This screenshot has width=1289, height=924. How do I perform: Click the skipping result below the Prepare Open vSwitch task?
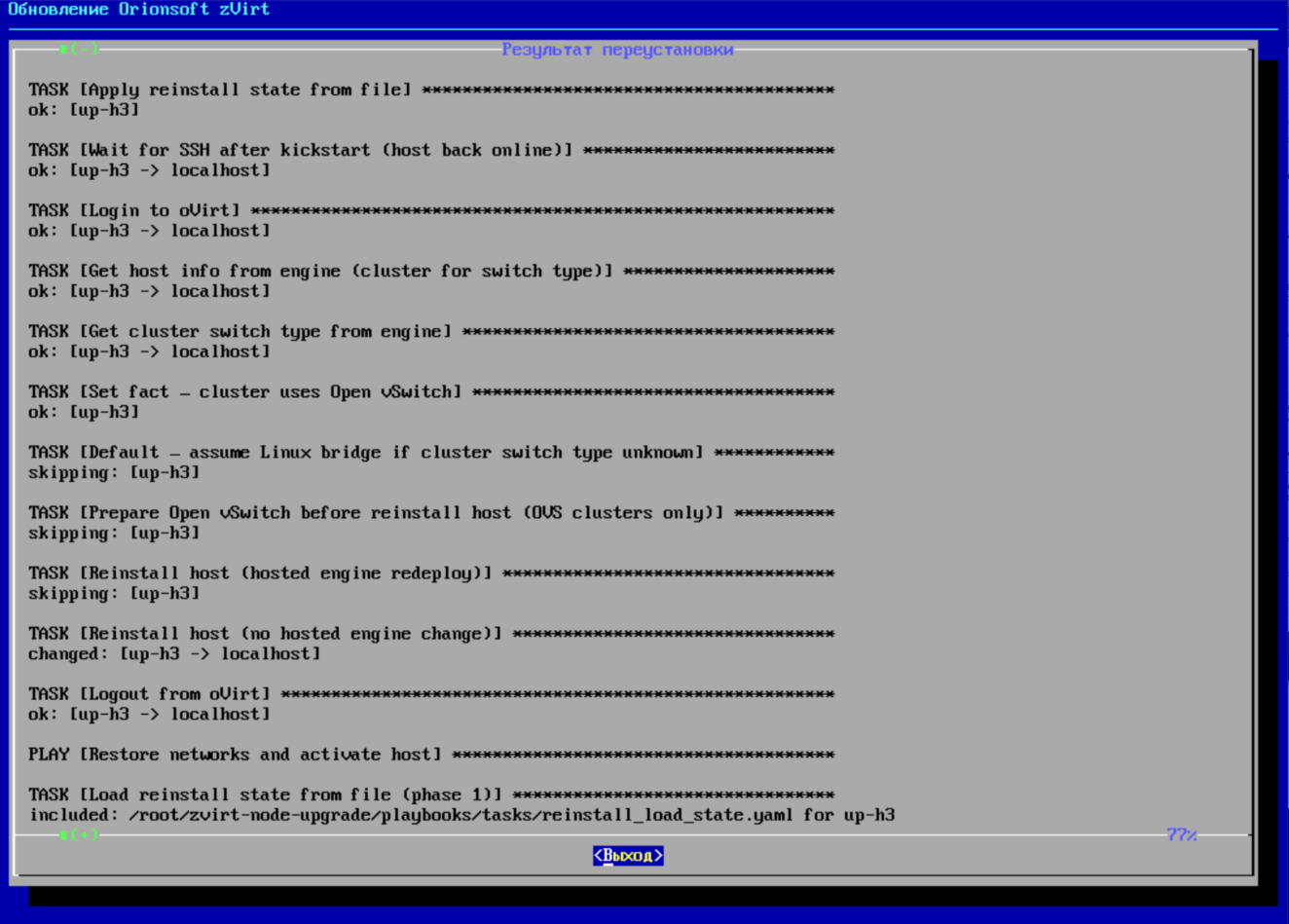[x=114, y=533]
